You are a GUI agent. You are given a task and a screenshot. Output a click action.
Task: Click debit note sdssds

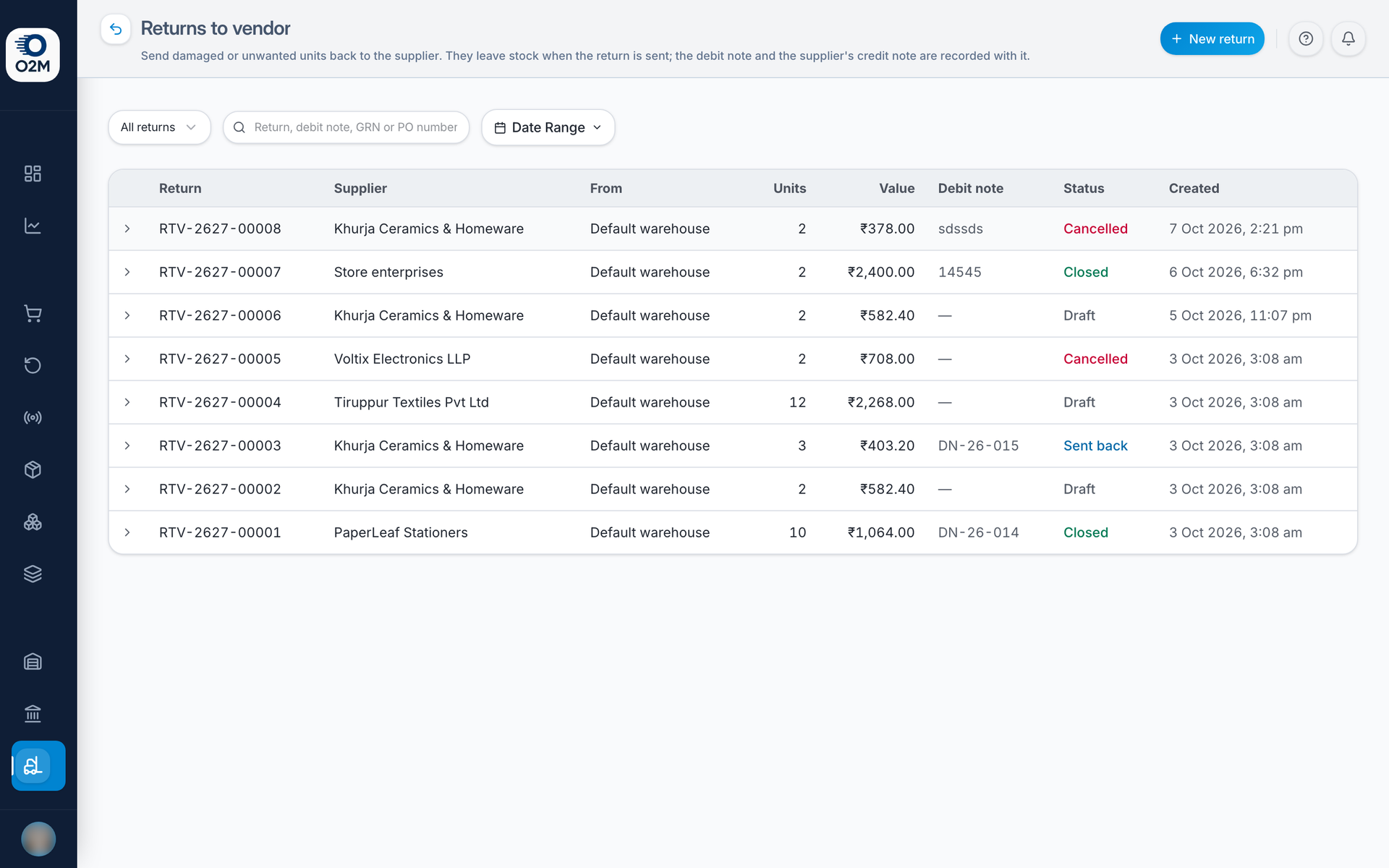click(x=961, y=229)
